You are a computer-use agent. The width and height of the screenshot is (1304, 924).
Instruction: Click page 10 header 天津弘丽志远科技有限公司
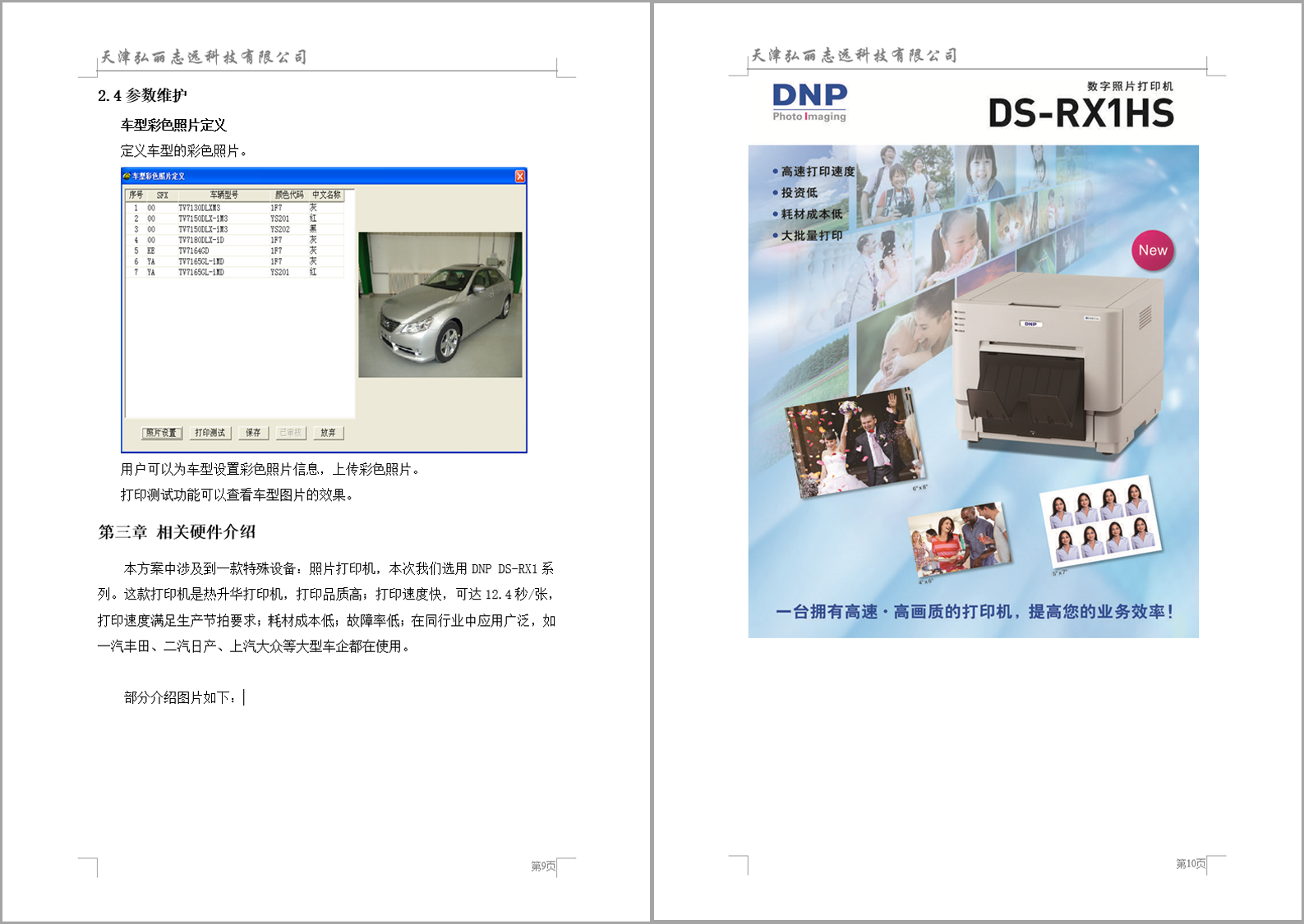coord(855,55)
